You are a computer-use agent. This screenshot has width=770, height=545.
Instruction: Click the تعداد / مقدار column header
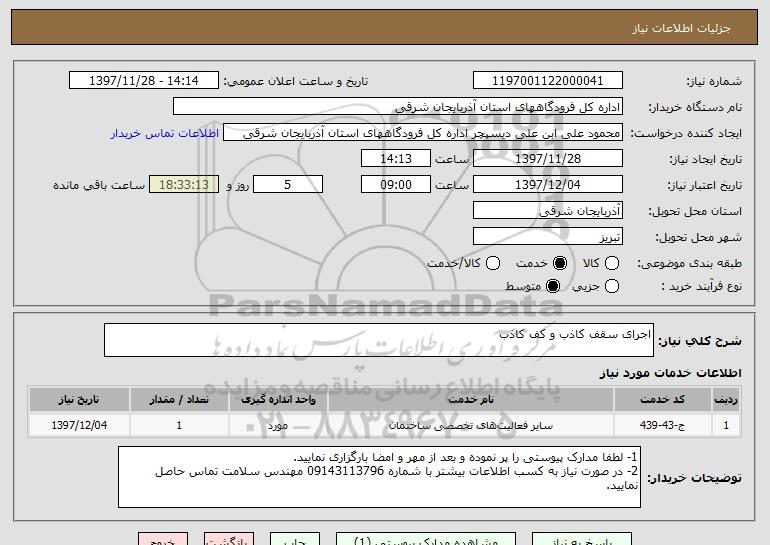[x=179, y=400]
